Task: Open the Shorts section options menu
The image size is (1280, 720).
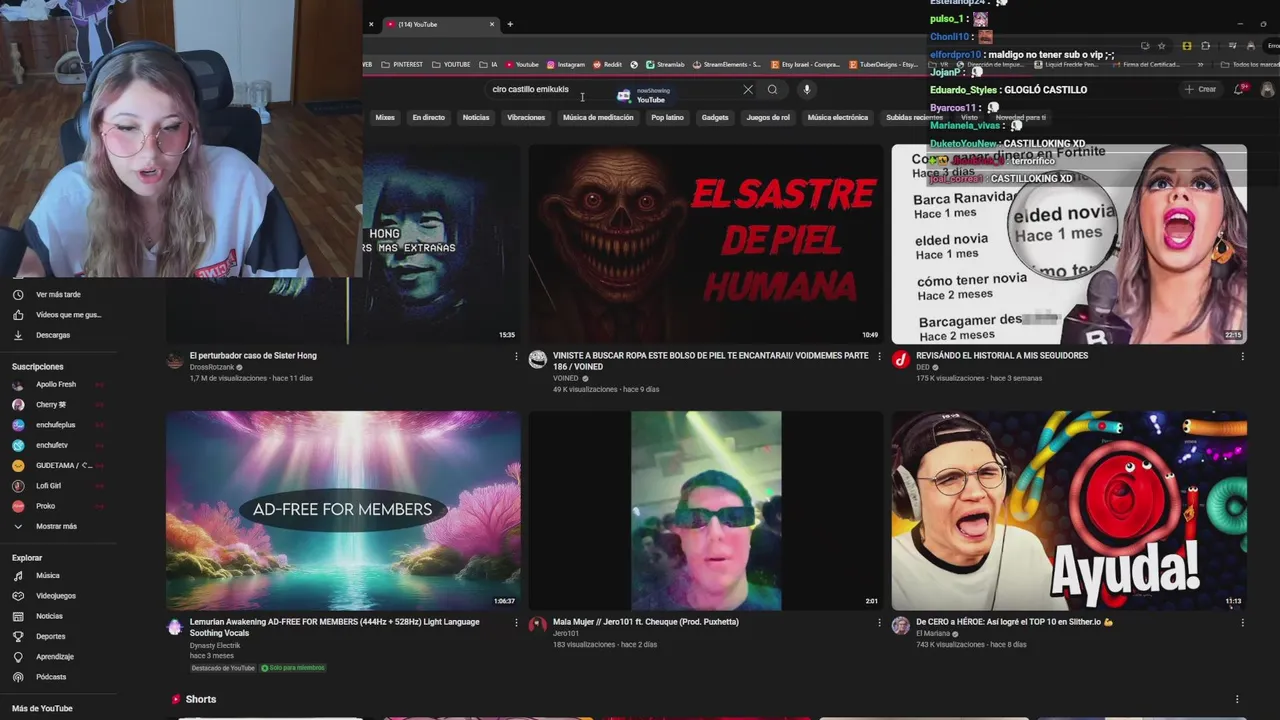Action: (x=1237, y=699)
